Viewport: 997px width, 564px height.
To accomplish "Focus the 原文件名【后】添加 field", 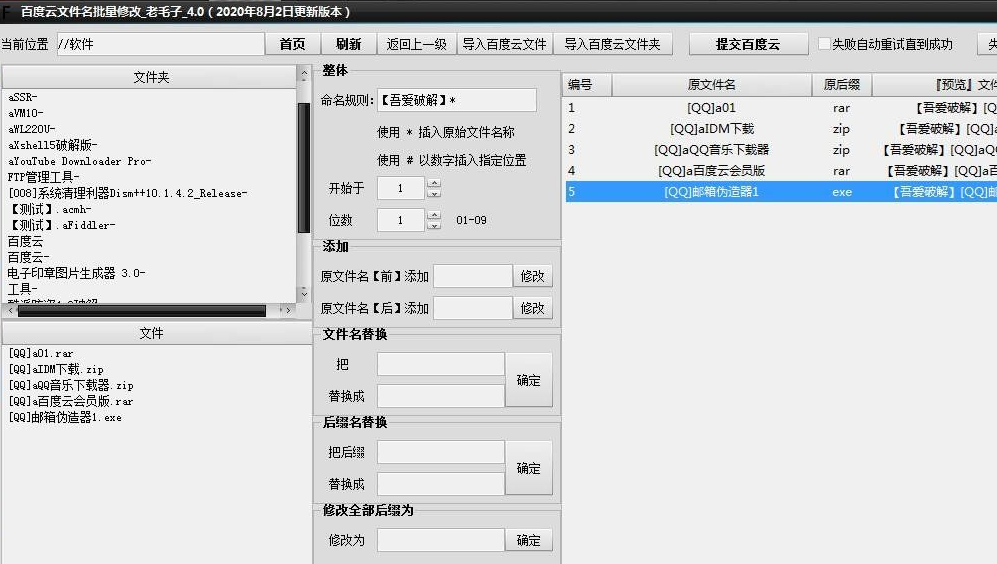I will (472, 308).
